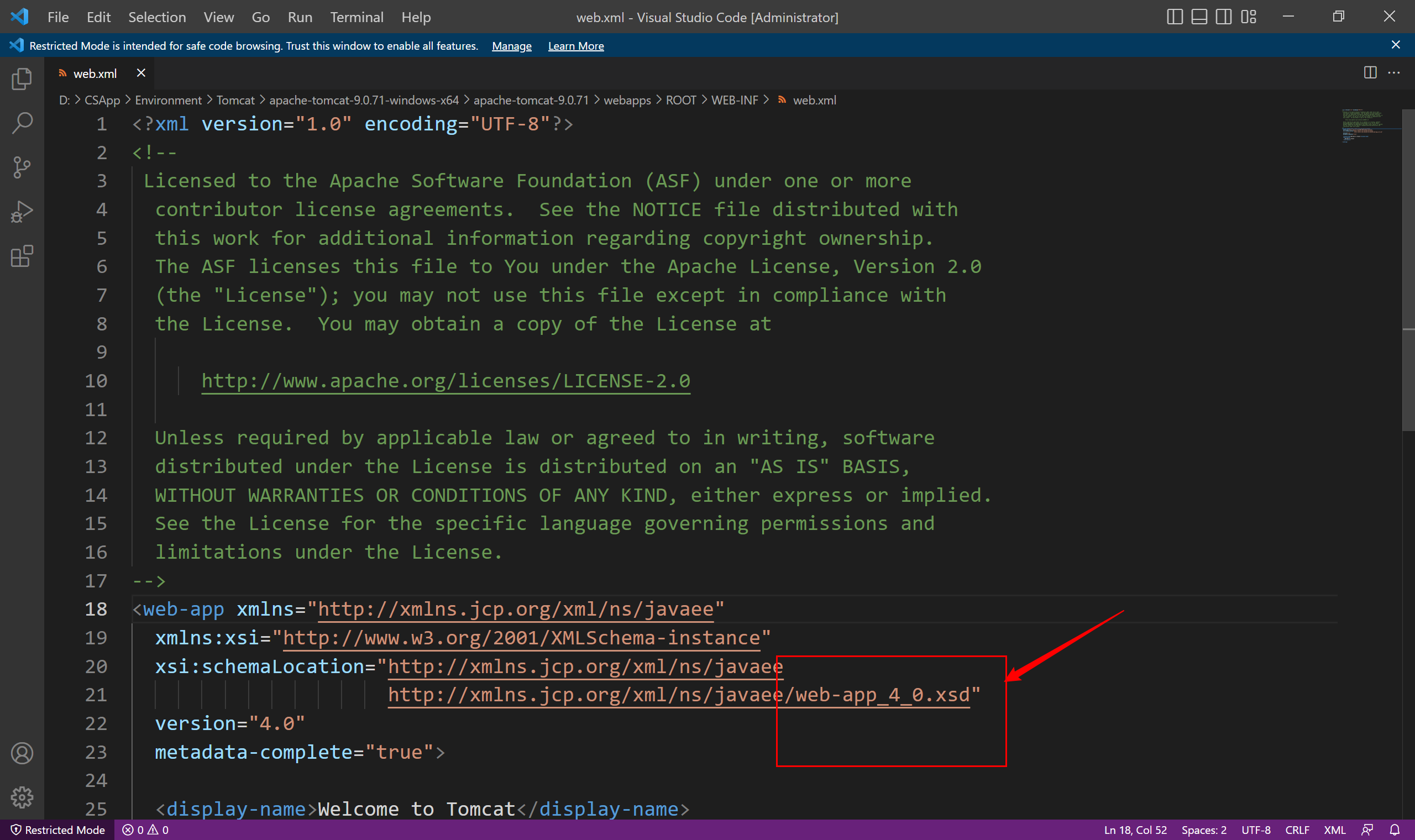Open editor More Actions ellipsis
Viewport: 1415px width, 840px height.
click(x=1393, y=72)
